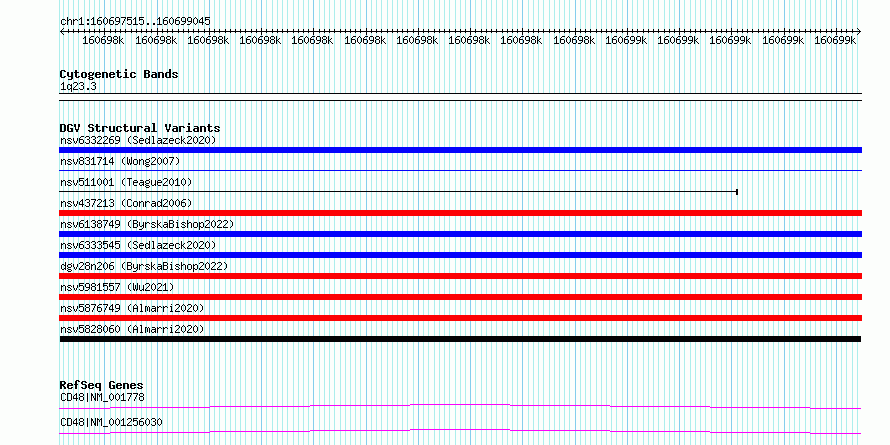
Task: Select the 1q23.3 band label
Action: [78, 86]
